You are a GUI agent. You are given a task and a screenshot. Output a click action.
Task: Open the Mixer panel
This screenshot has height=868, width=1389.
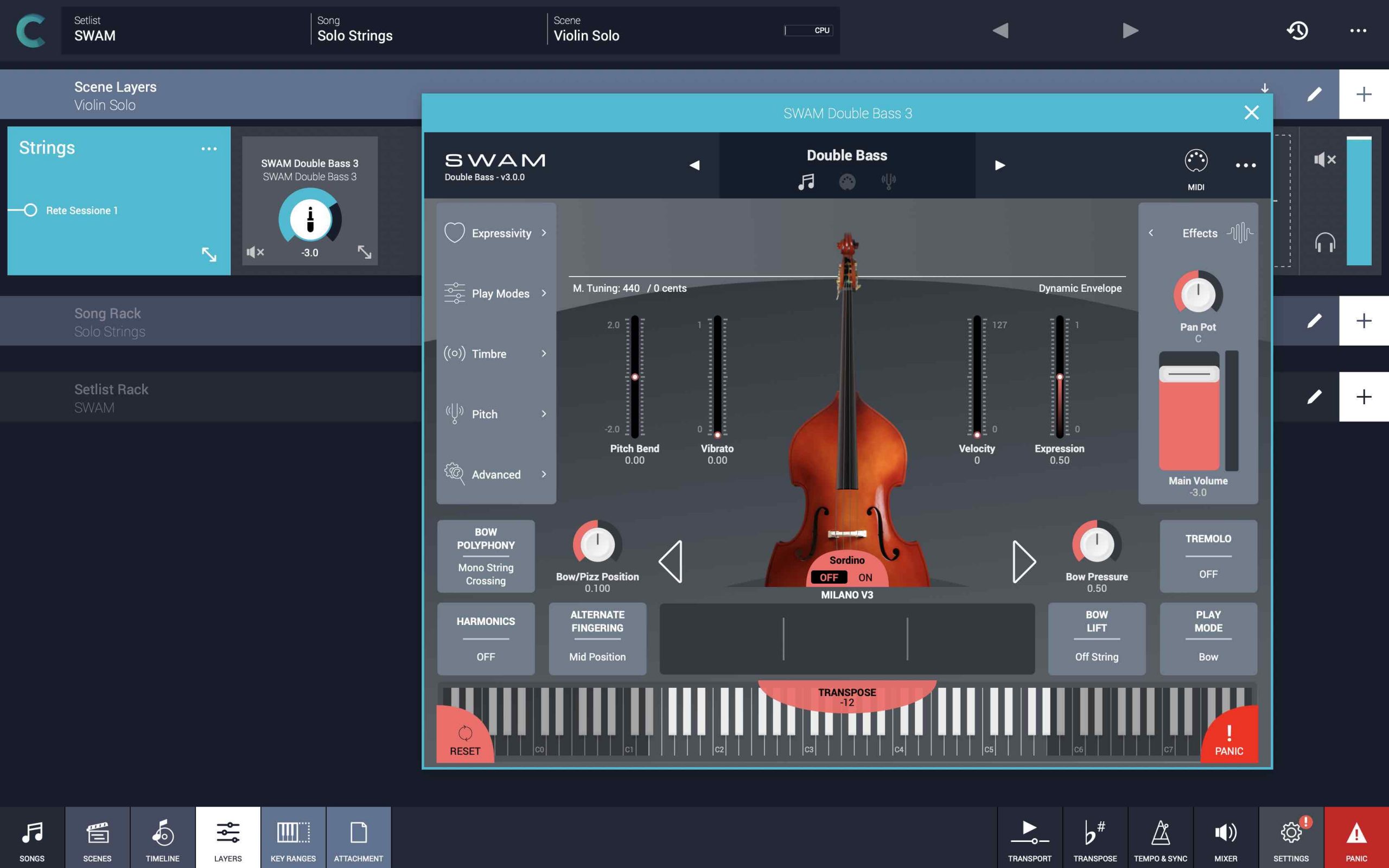[1226, 838]
